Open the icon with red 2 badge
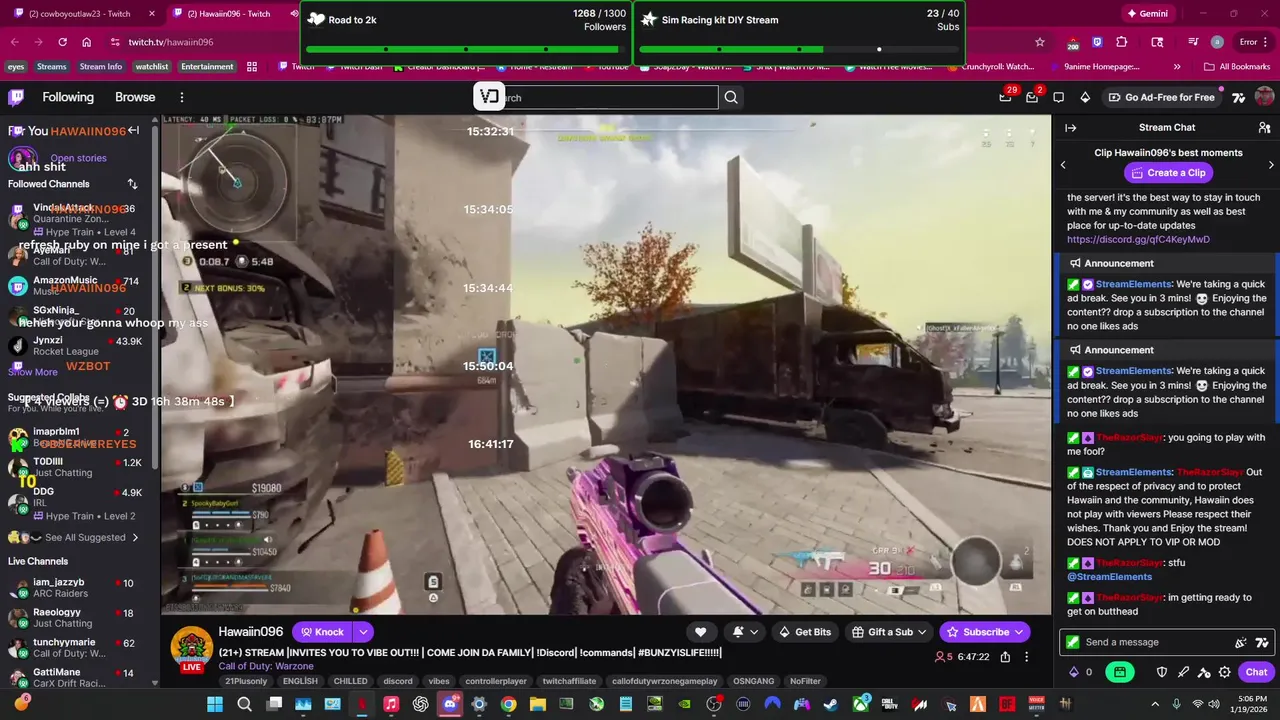 tap(1032, 97)
